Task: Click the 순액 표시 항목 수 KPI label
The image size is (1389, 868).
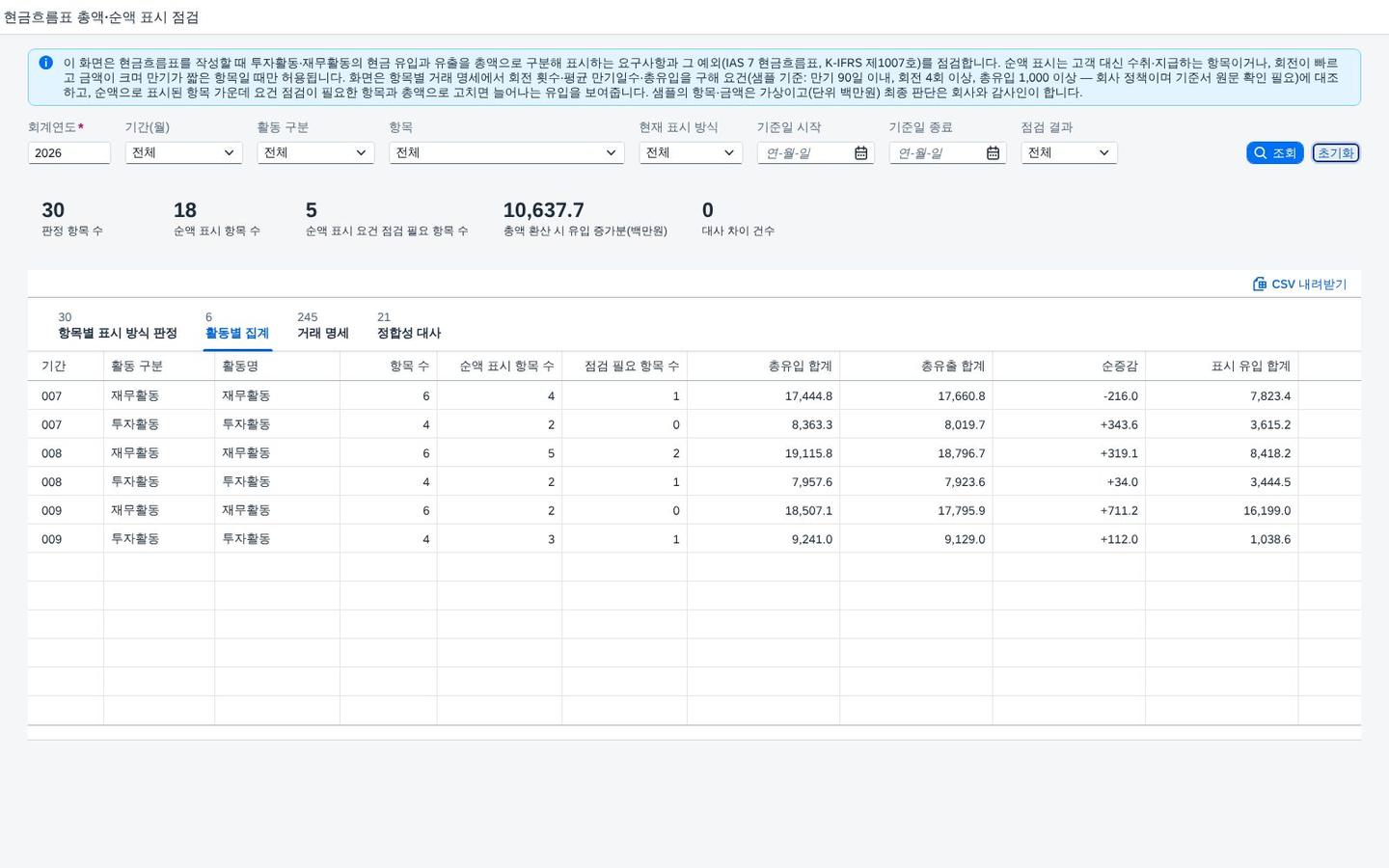Action: pos(216,231)
